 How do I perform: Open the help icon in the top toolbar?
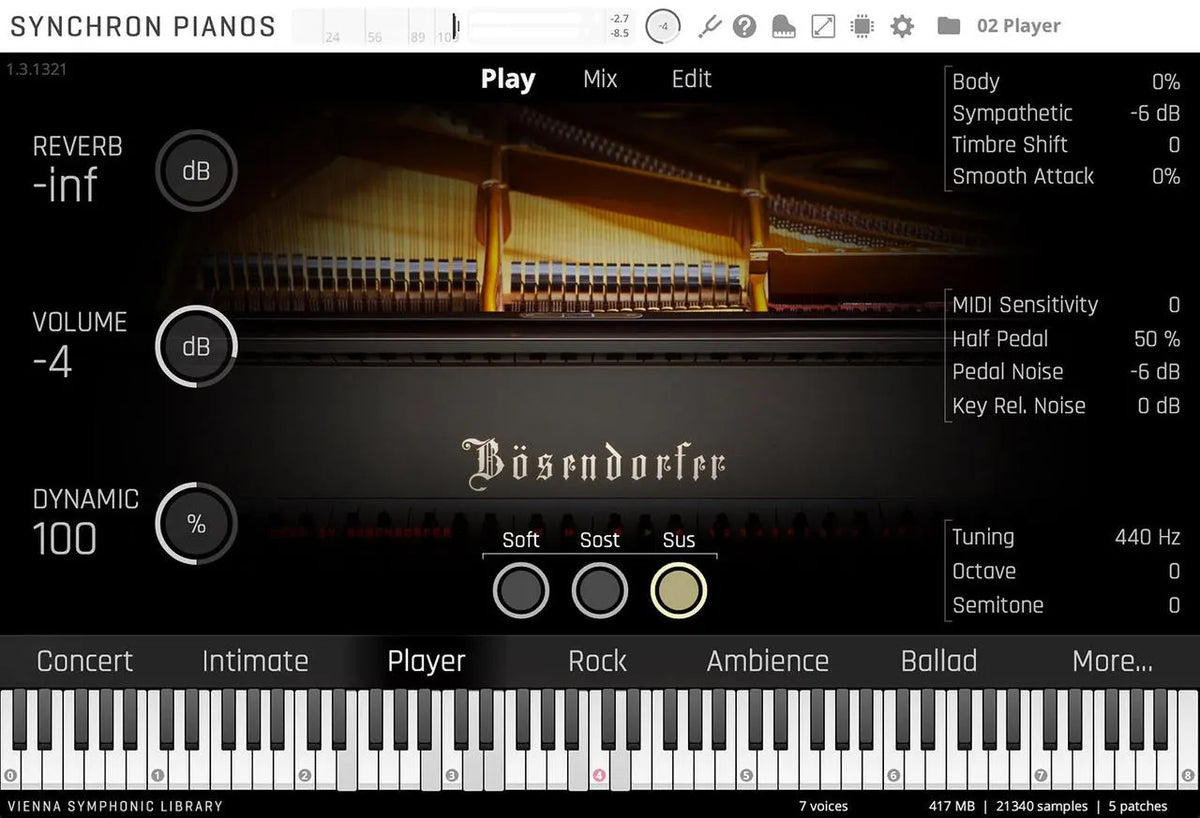pyautogui.click(x=744, y=26)
